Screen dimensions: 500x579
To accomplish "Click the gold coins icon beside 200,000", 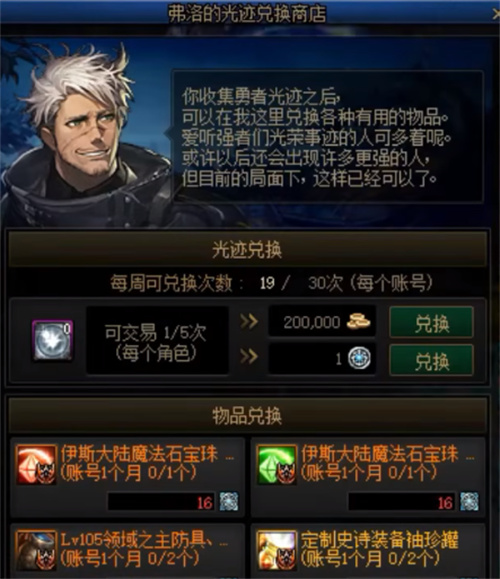I will [358, 321].
